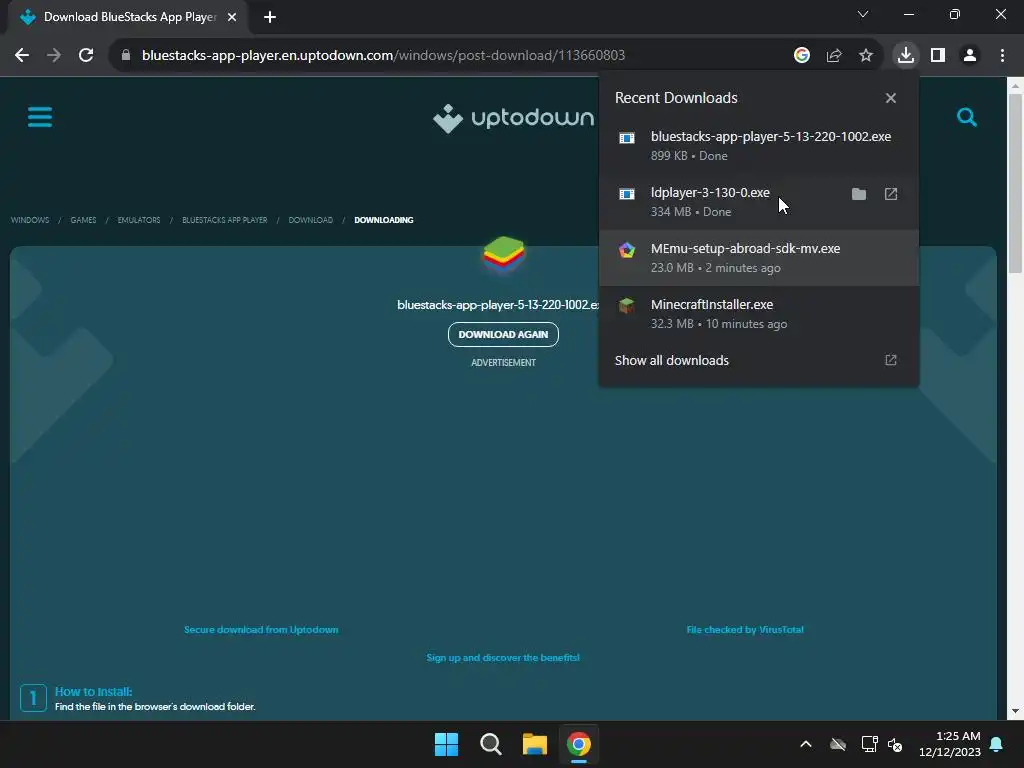Toggle the Chrome downloads toolbar button

coord(906,56)
